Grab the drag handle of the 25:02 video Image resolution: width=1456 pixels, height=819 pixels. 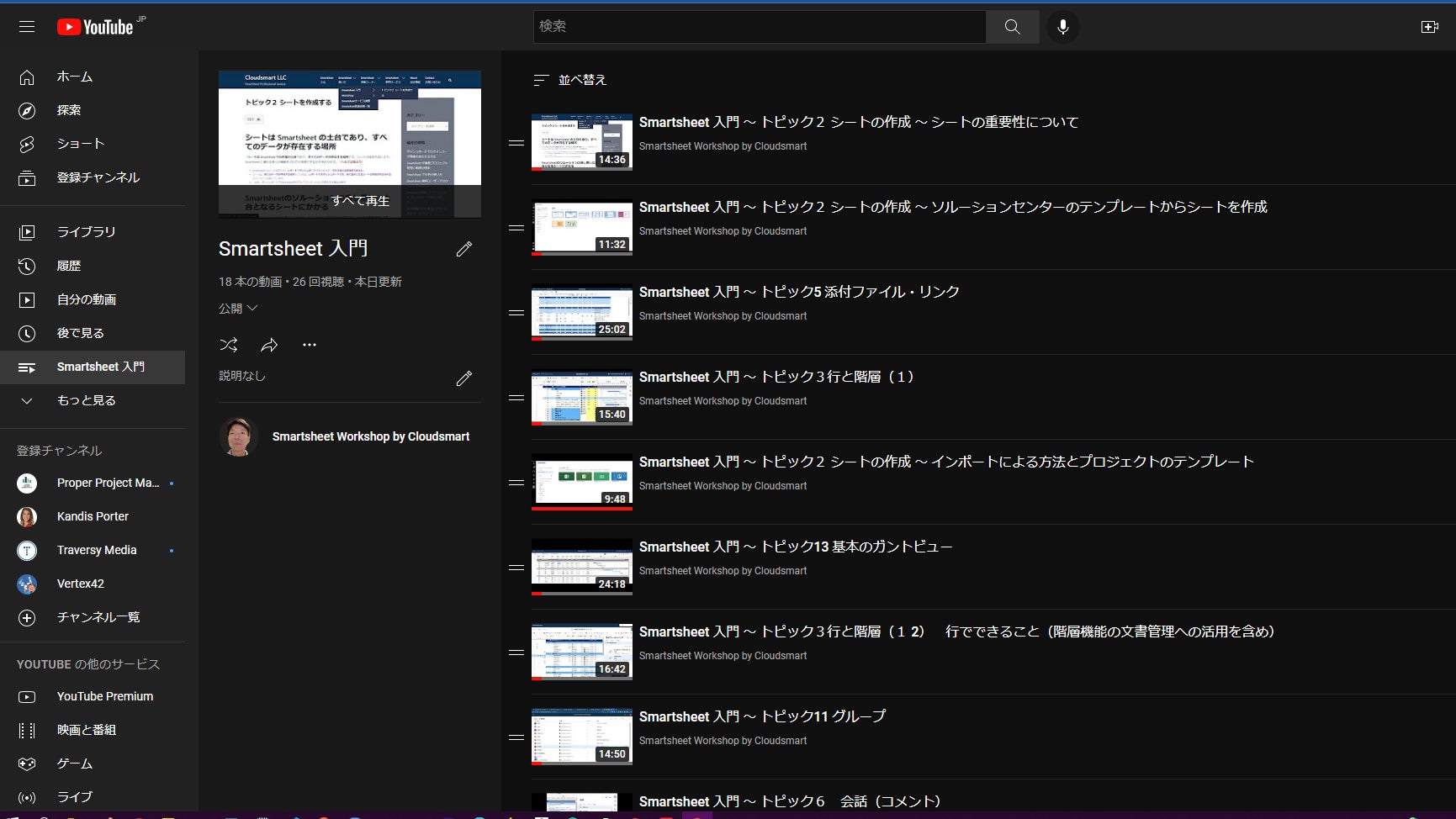[516, 313]
